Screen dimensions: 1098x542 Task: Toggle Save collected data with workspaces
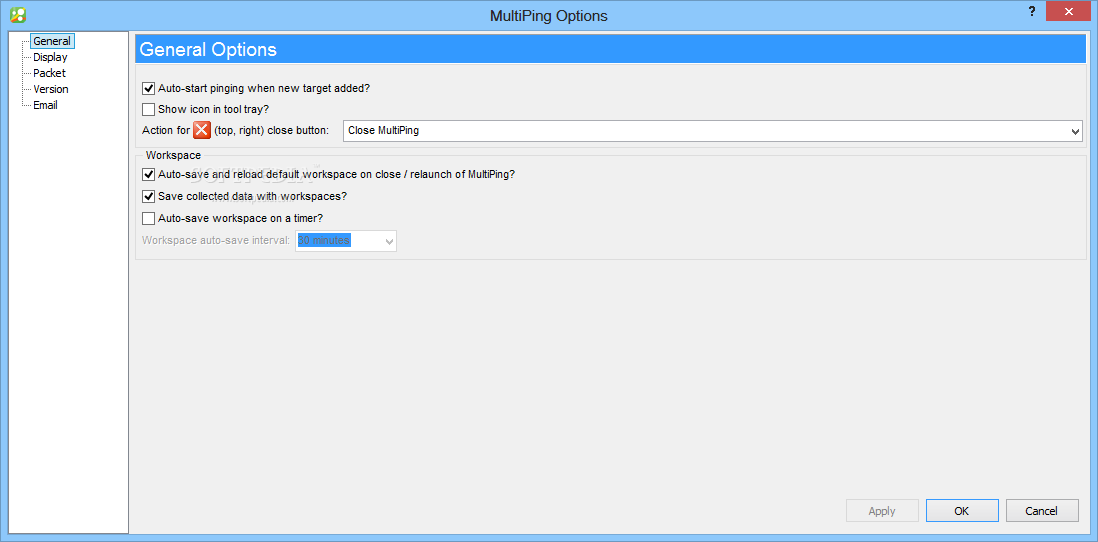click(148, 196)
